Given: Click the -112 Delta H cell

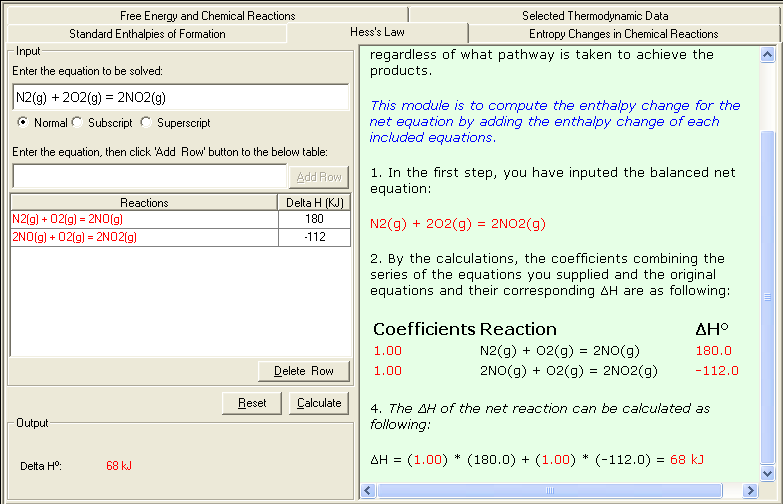Looking at the screenshot, I should coord(314,237).
